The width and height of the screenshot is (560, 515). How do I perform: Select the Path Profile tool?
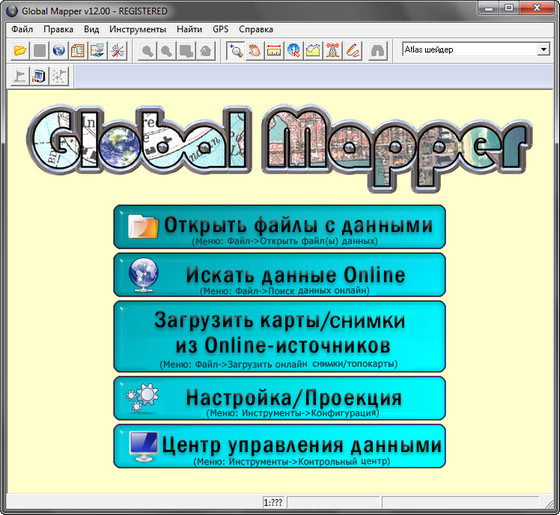click(x=313, y=51)
